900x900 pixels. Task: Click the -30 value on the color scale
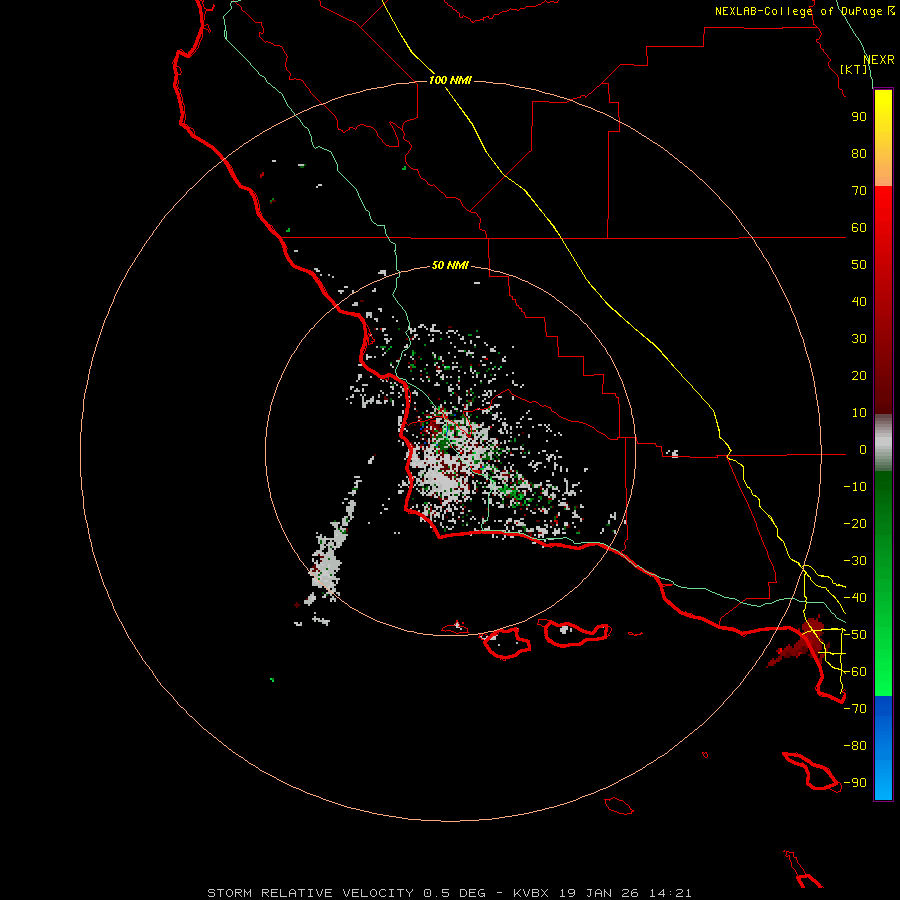855,561
